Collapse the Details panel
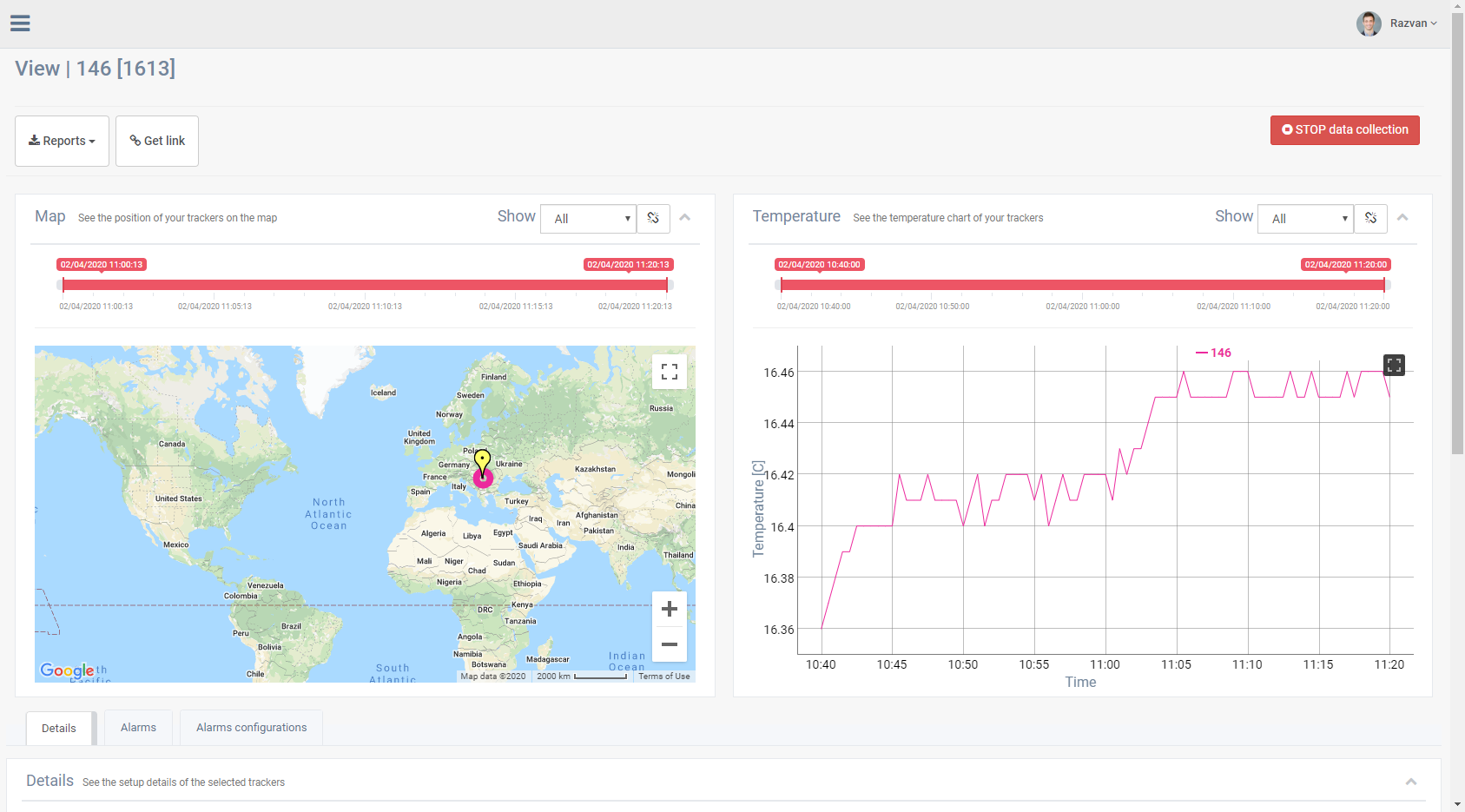 1410,782
